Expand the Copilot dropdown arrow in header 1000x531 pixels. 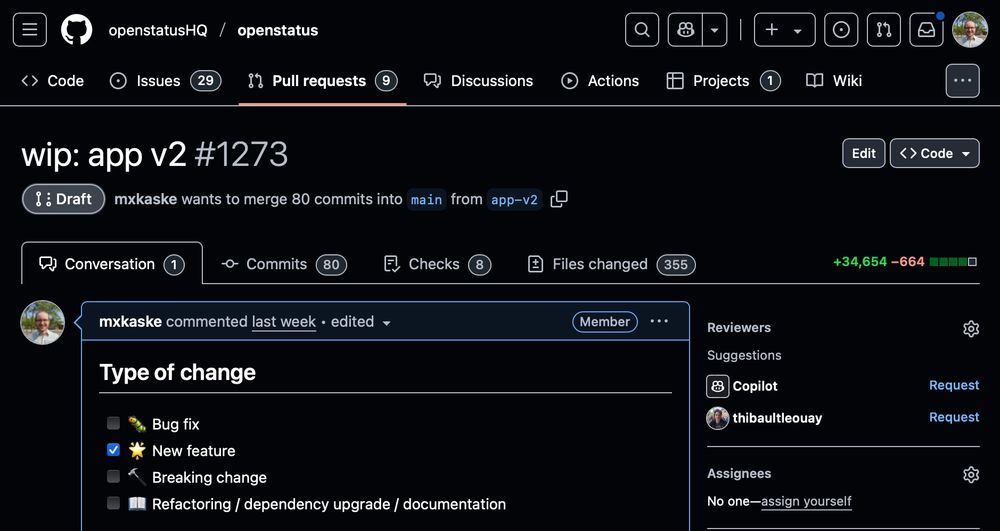[x=715, y=30]
